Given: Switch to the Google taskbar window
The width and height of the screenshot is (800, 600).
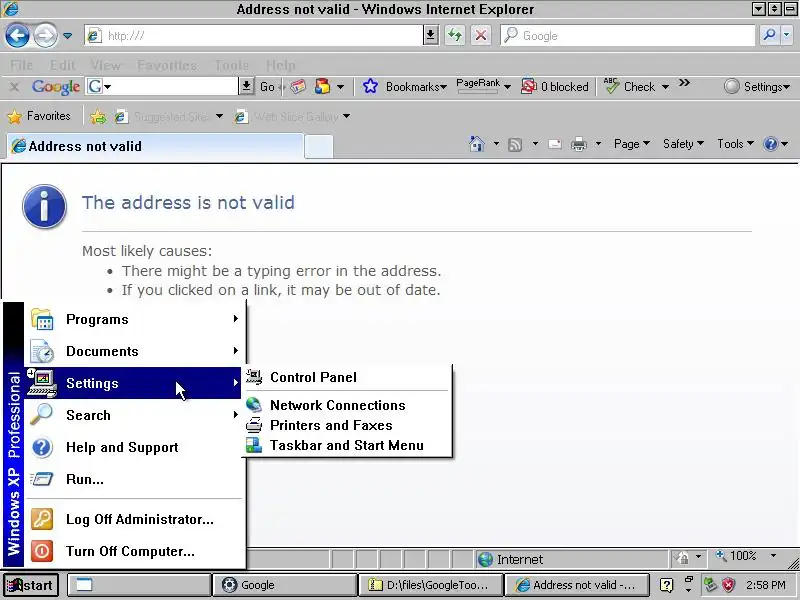Looking at the screenshot, I should pos(284,585).
